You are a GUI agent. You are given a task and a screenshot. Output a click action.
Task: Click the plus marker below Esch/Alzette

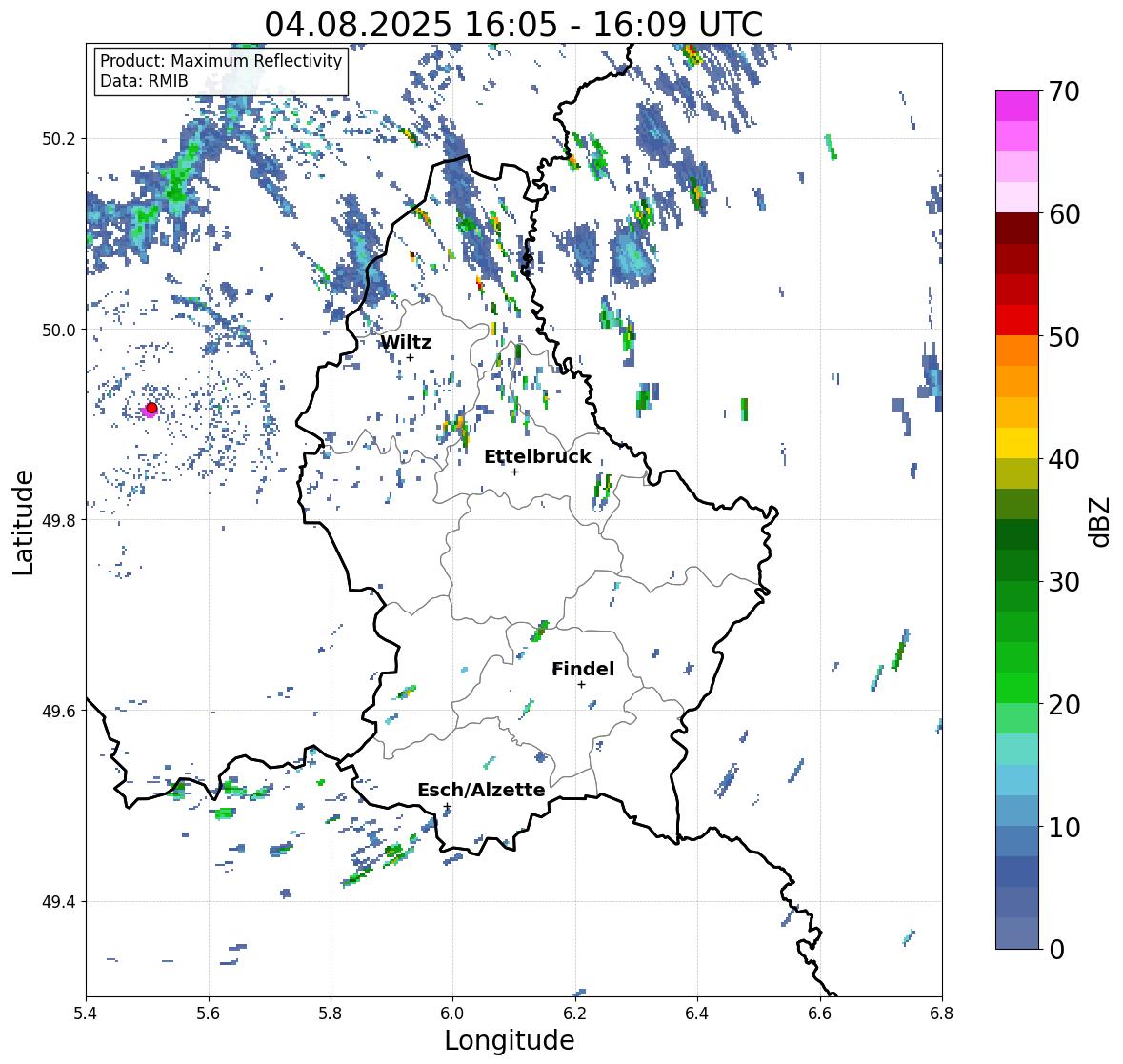(x=448, y=806)
